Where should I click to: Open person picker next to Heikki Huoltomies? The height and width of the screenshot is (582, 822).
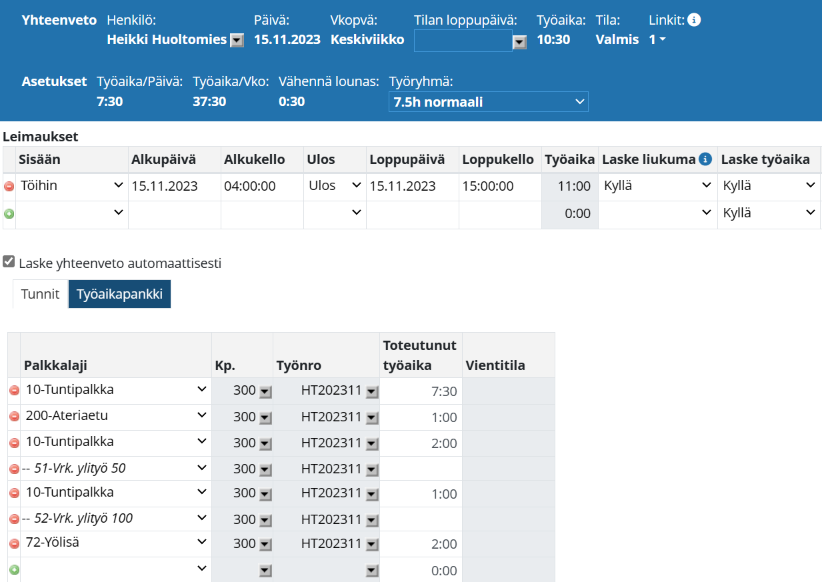(x=237, y=41)
